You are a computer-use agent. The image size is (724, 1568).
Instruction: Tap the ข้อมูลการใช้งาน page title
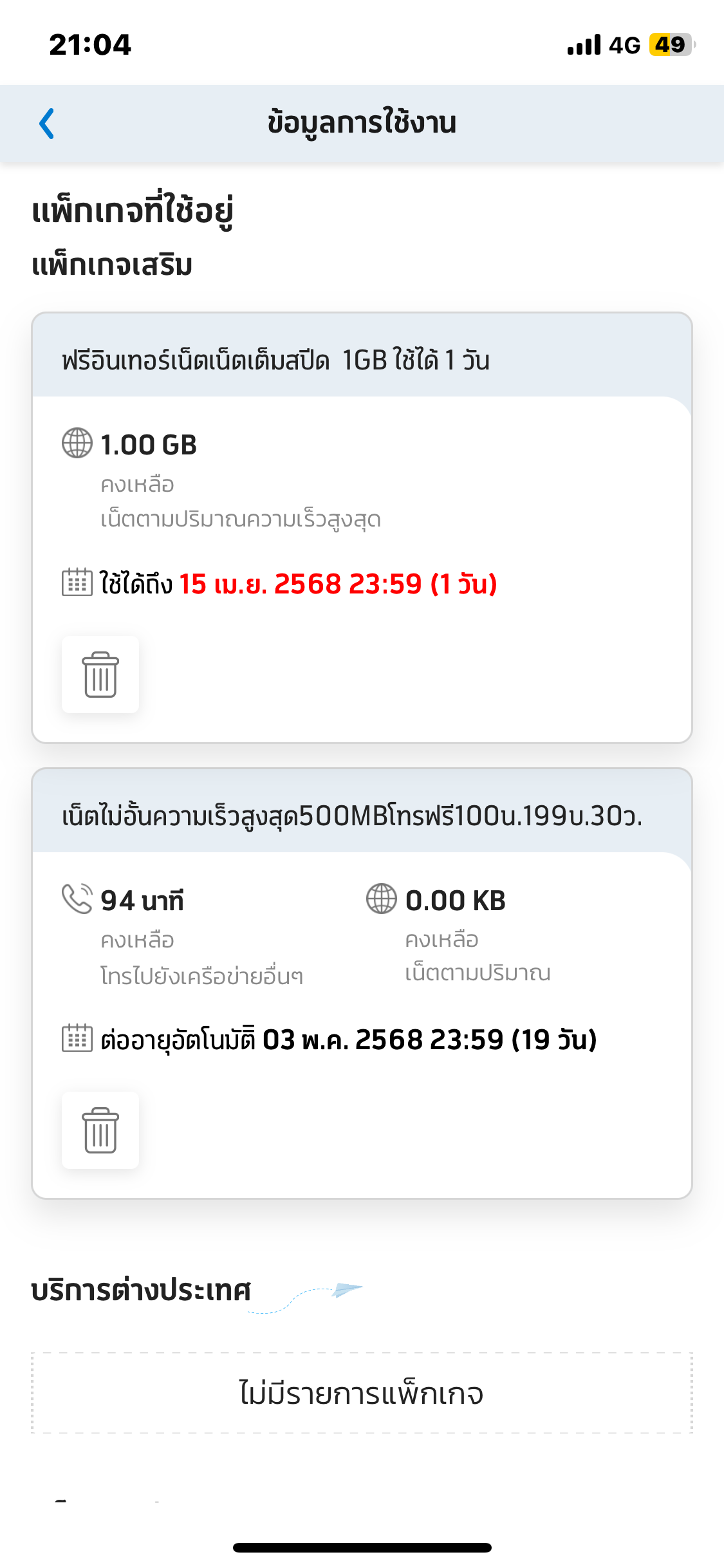coord(362,122)
